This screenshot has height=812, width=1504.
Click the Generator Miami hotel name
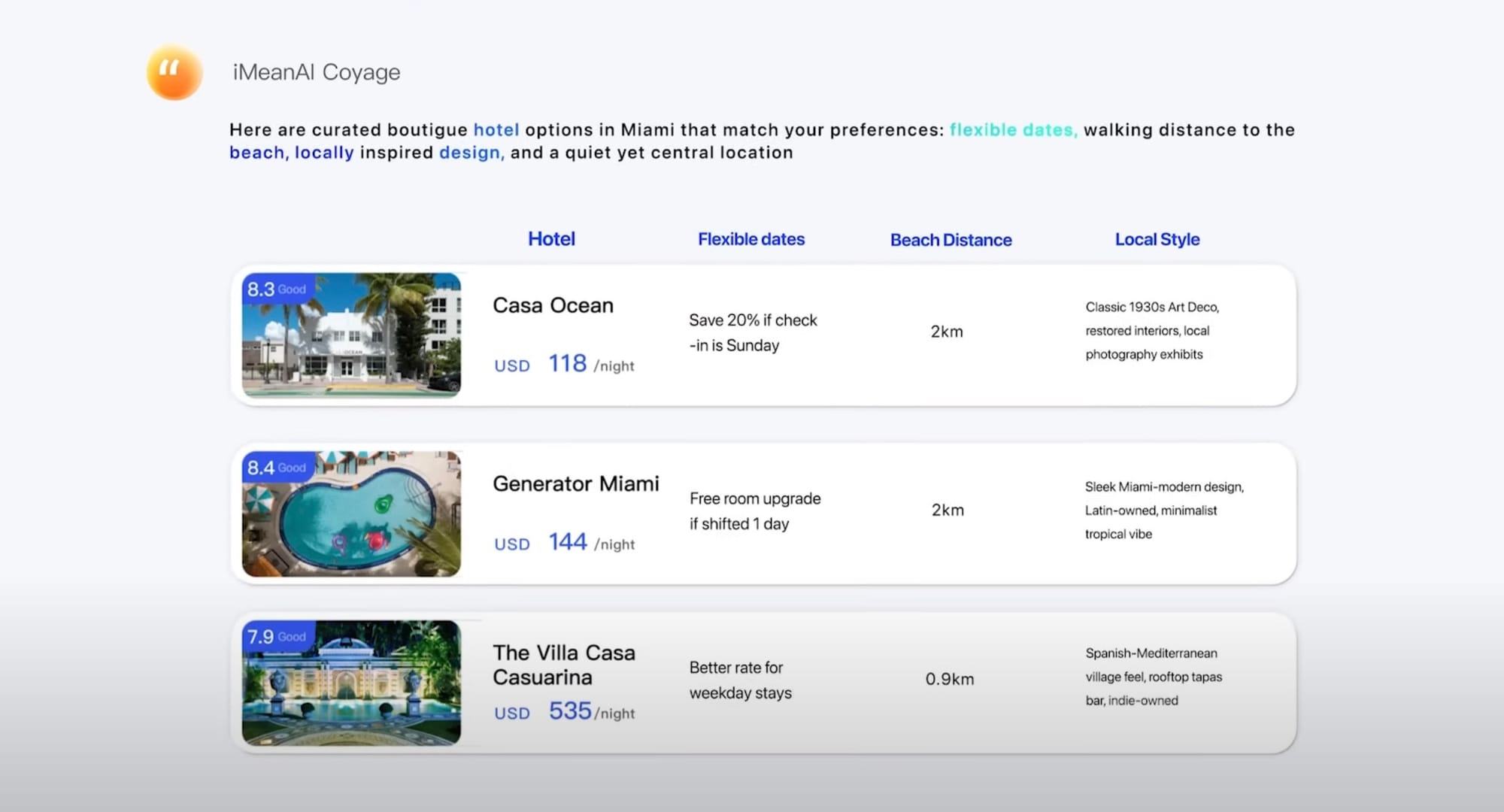(575, 483)
